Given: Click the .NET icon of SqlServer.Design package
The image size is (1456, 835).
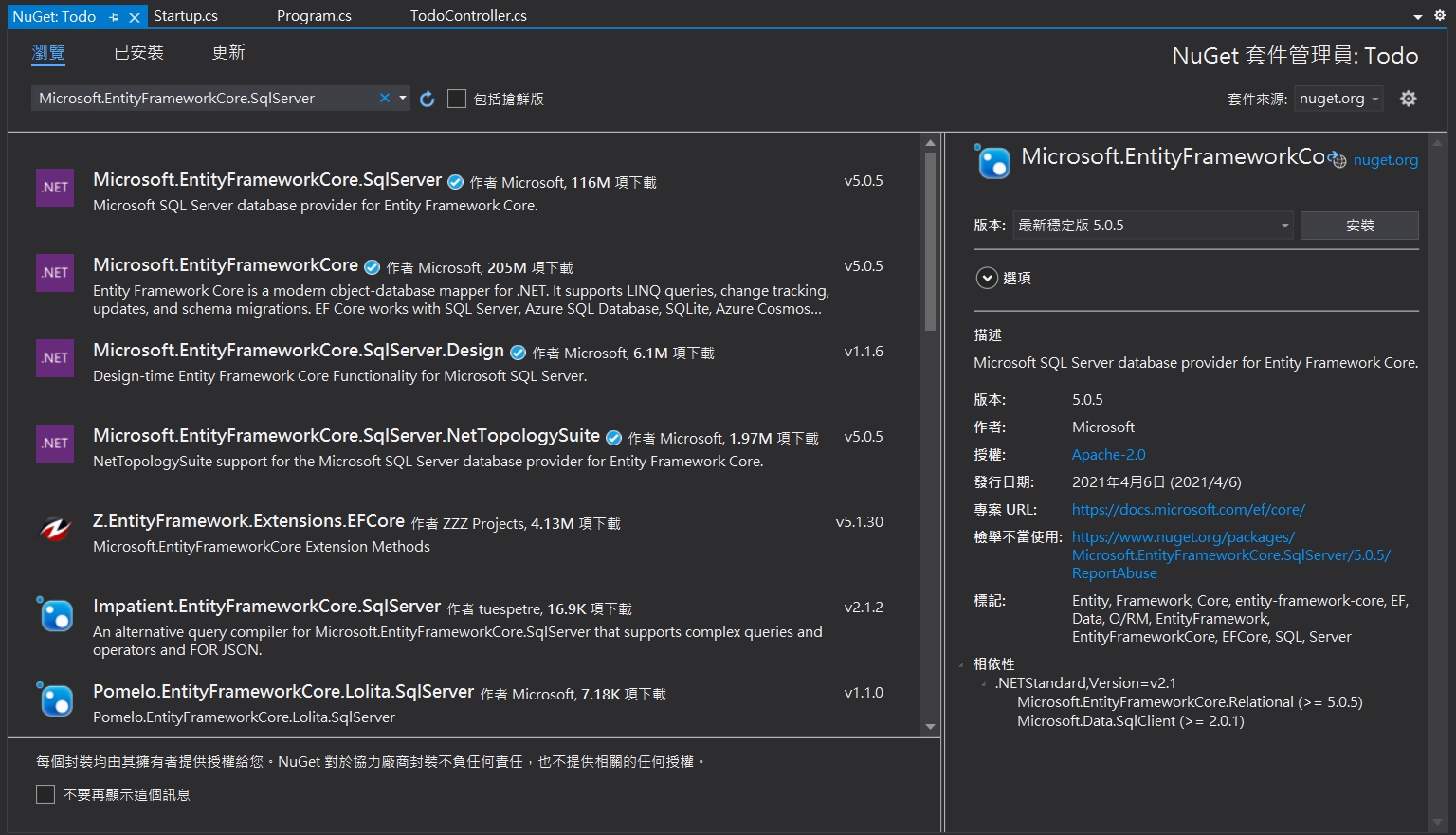Looking at the screenshot, I should point(55,358).
